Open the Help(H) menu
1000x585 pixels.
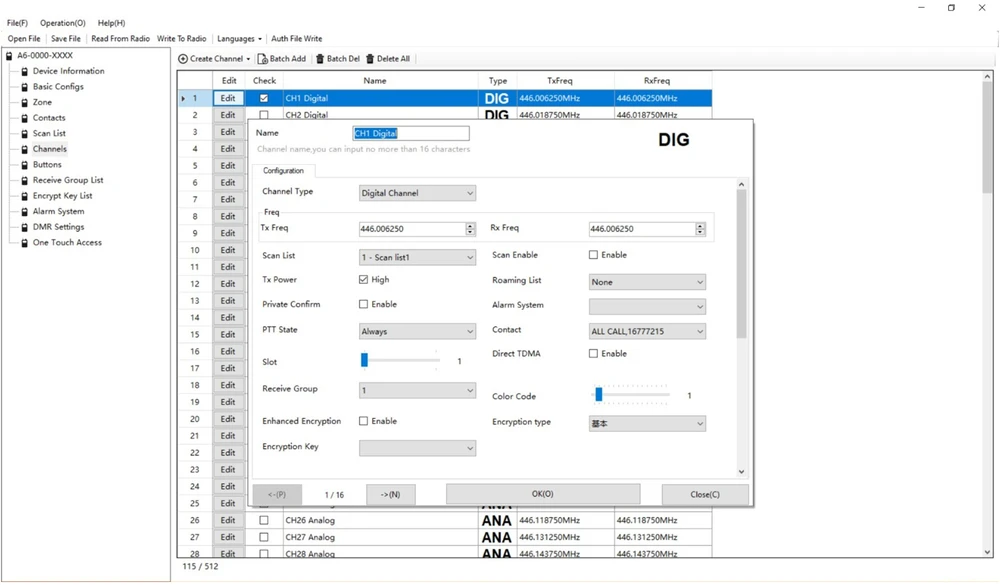click(111, 23)
